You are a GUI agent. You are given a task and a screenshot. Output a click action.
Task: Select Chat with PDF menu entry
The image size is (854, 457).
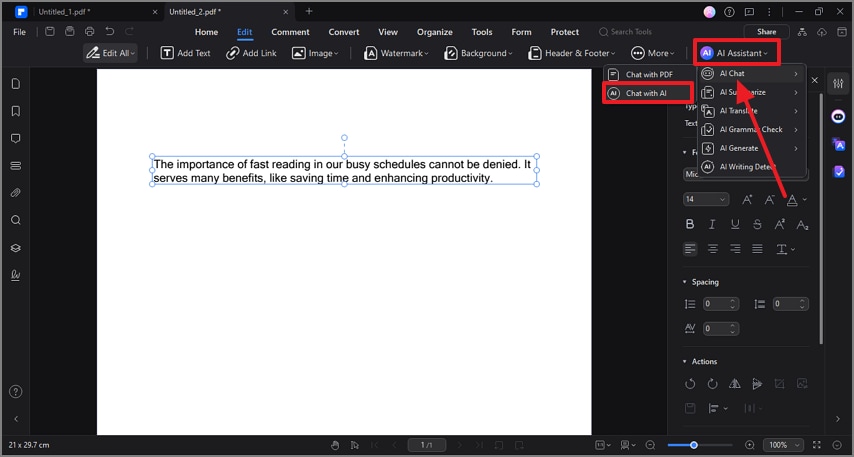648,75
